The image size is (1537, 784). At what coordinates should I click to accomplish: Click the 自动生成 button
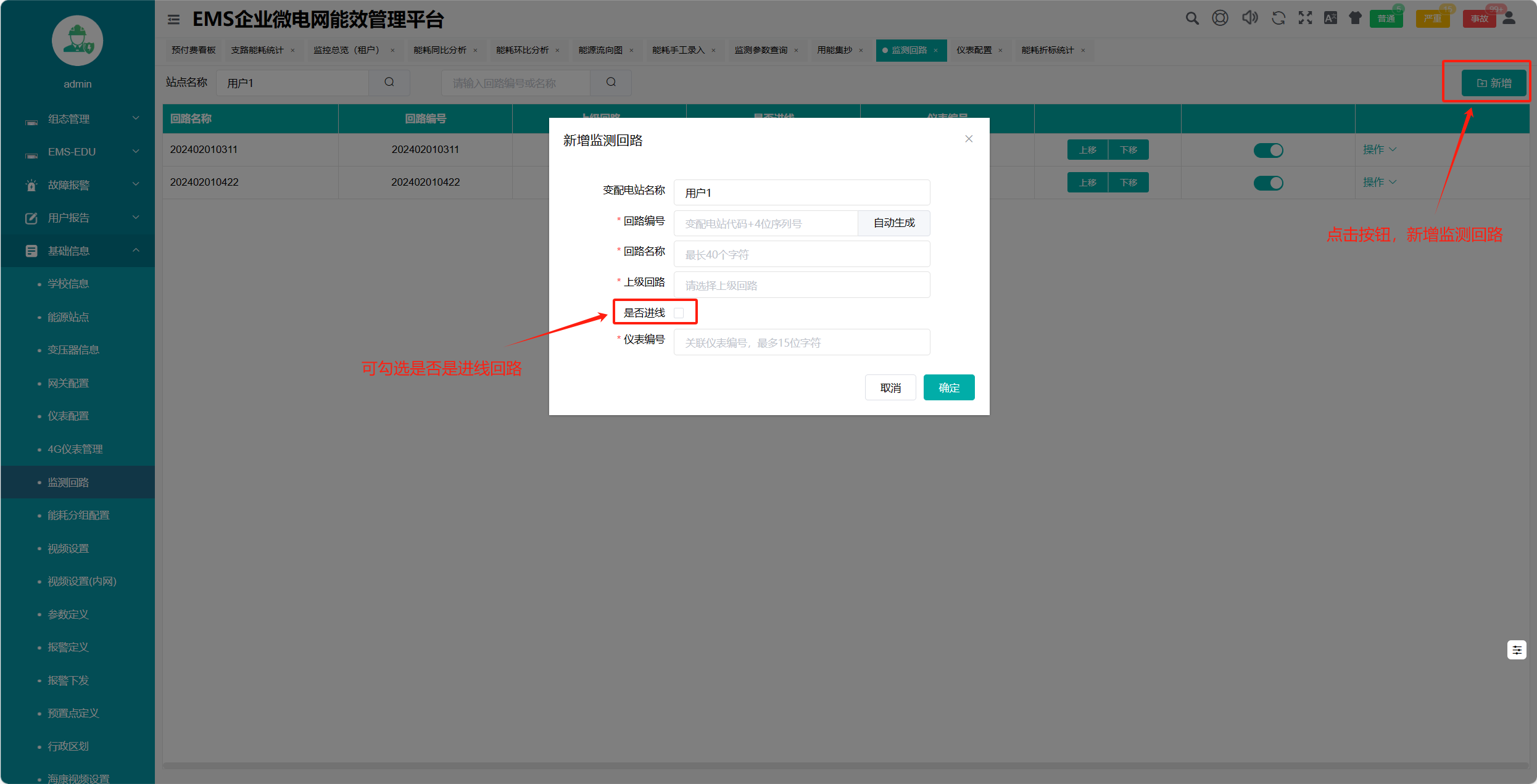893,223
